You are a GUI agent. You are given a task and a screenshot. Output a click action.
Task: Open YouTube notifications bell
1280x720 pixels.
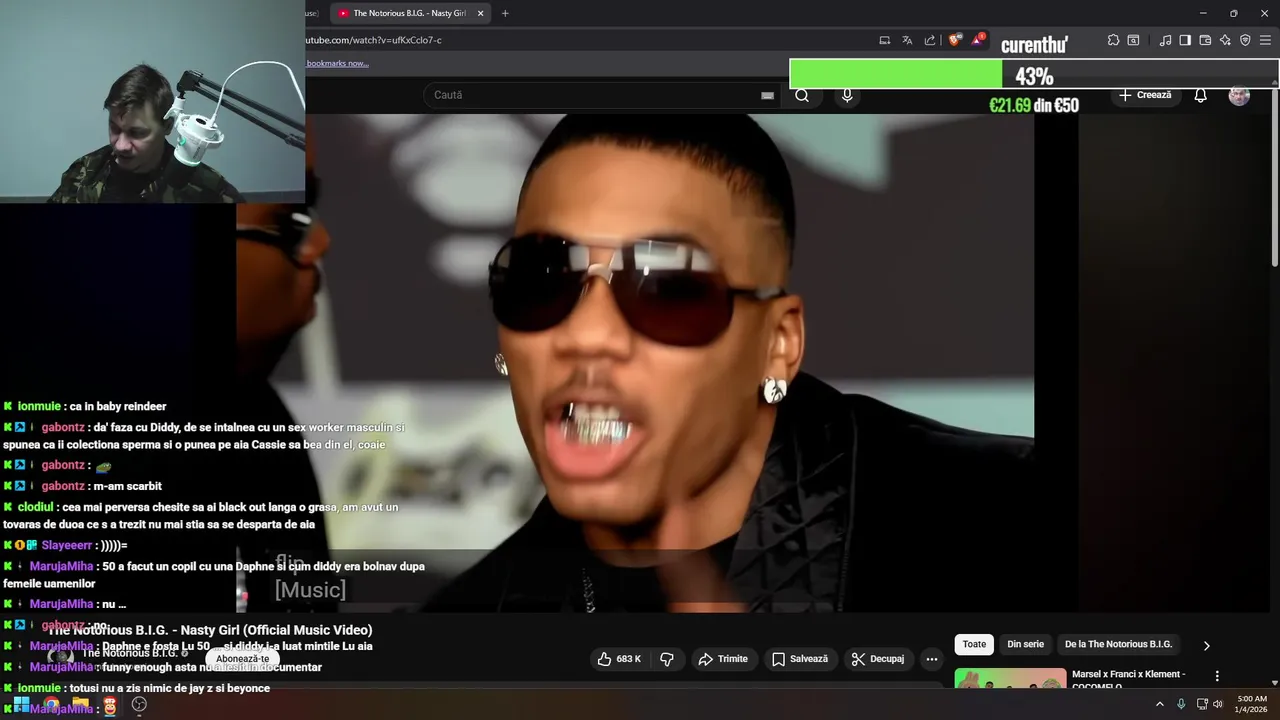(1200, 95)
